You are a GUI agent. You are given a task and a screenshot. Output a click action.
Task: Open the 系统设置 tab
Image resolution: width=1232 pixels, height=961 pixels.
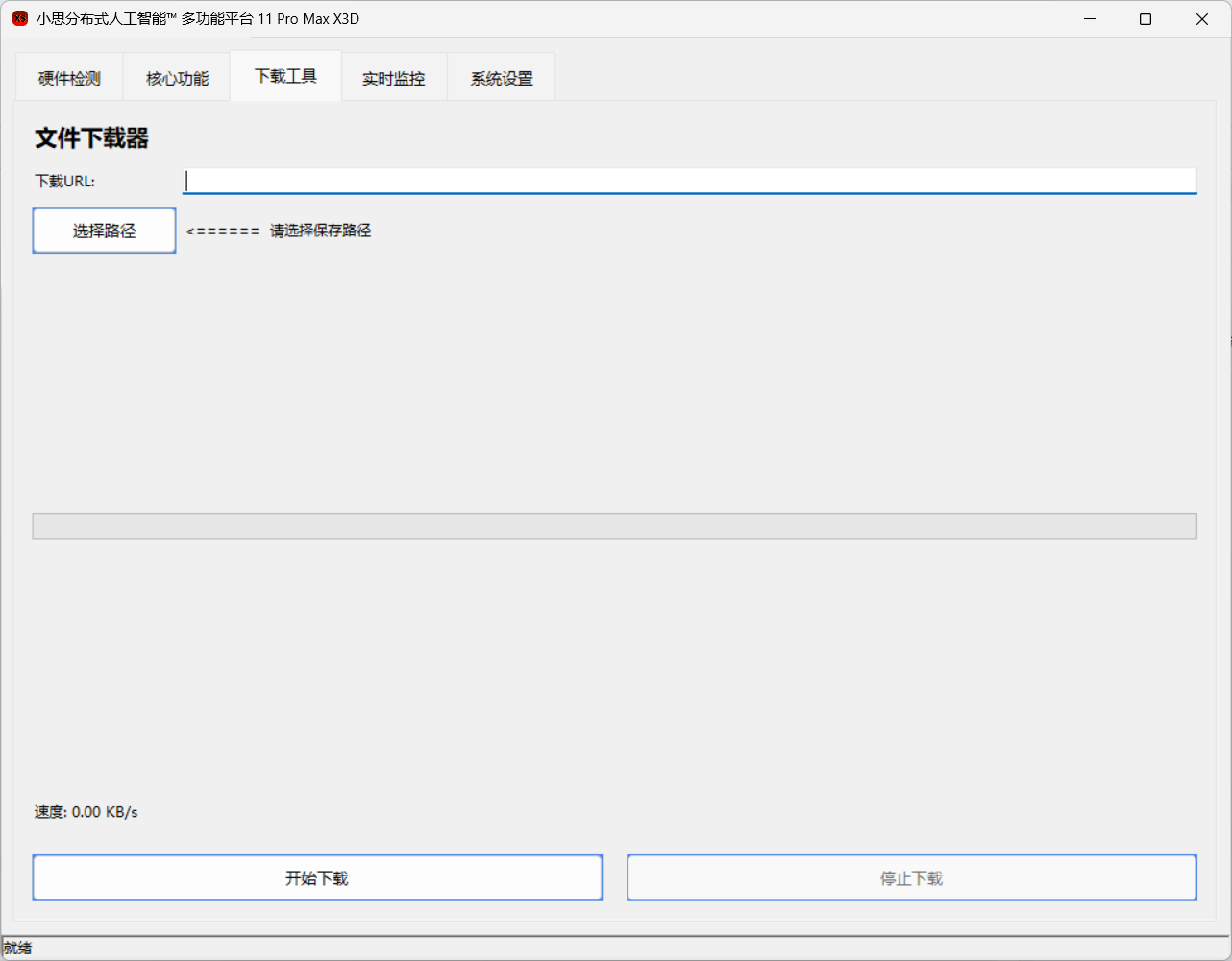pyautogui.click(x=502, y=79)
